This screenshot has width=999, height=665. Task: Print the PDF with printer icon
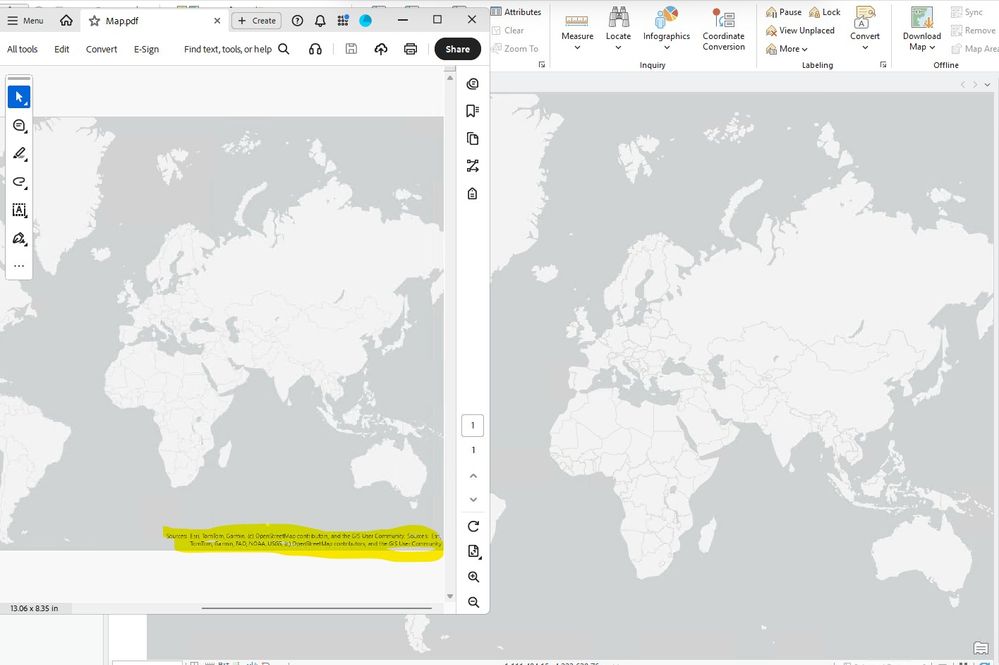coord(410,49)
